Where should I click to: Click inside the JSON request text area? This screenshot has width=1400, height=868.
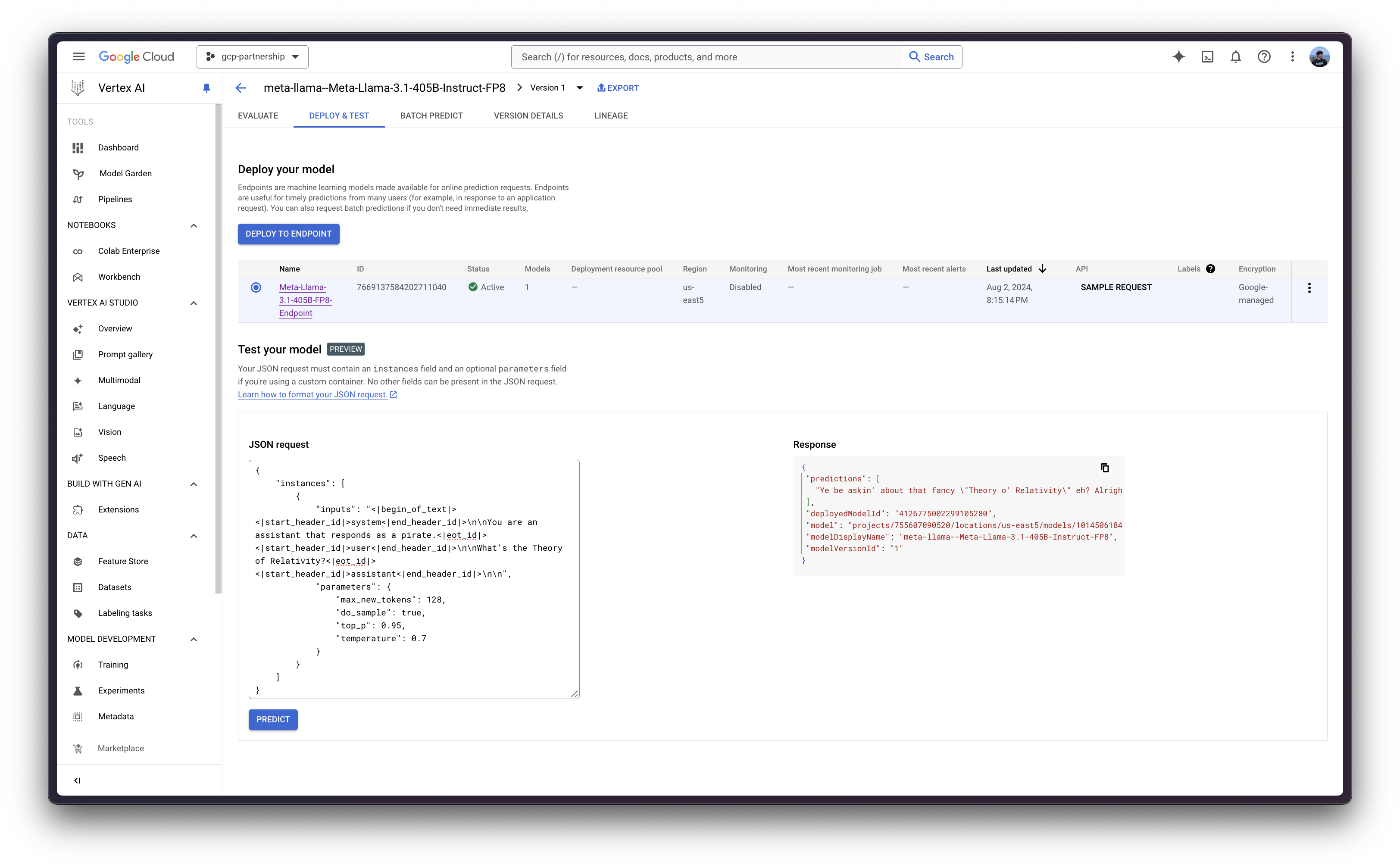413,579
